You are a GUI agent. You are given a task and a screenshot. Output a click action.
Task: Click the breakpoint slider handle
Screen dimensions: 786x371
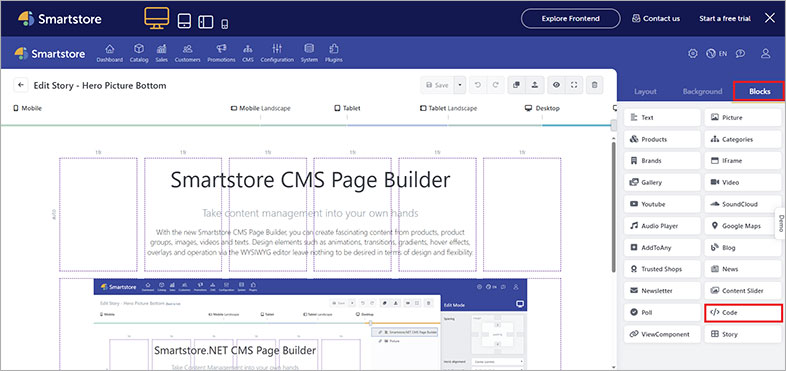tap(614, 125)
